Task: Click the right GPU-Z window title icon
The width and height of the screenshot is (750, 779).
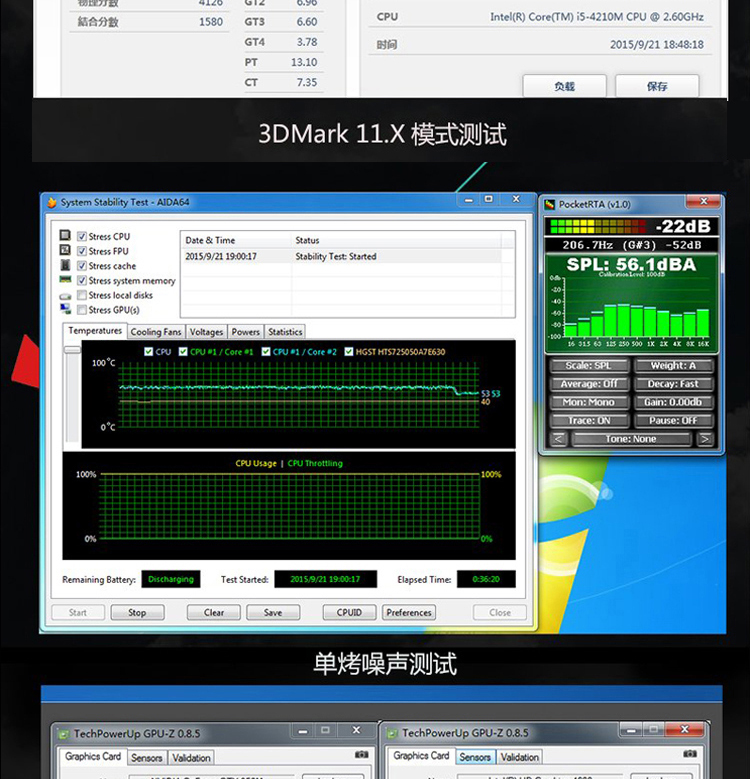Action: (x=392, y=733)
